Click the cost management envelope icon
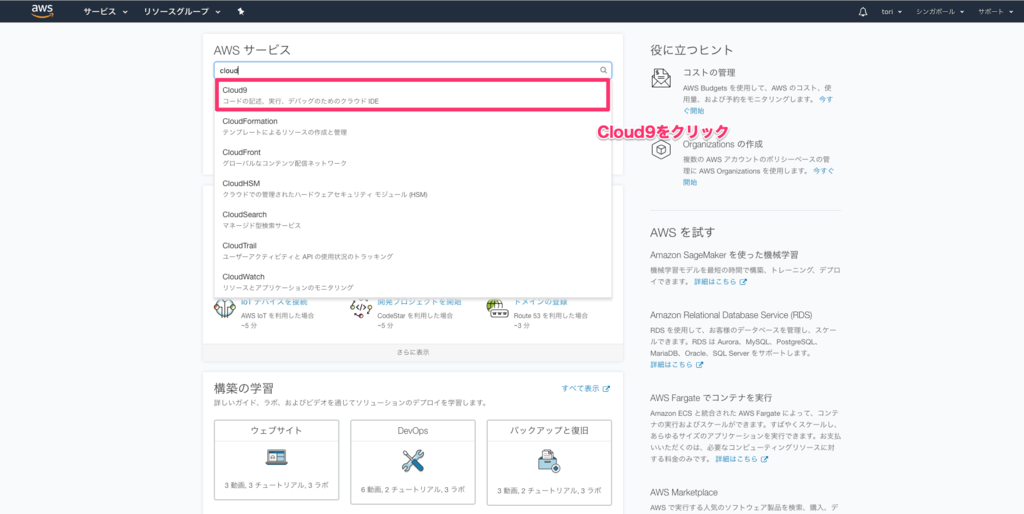 [661, 78]
